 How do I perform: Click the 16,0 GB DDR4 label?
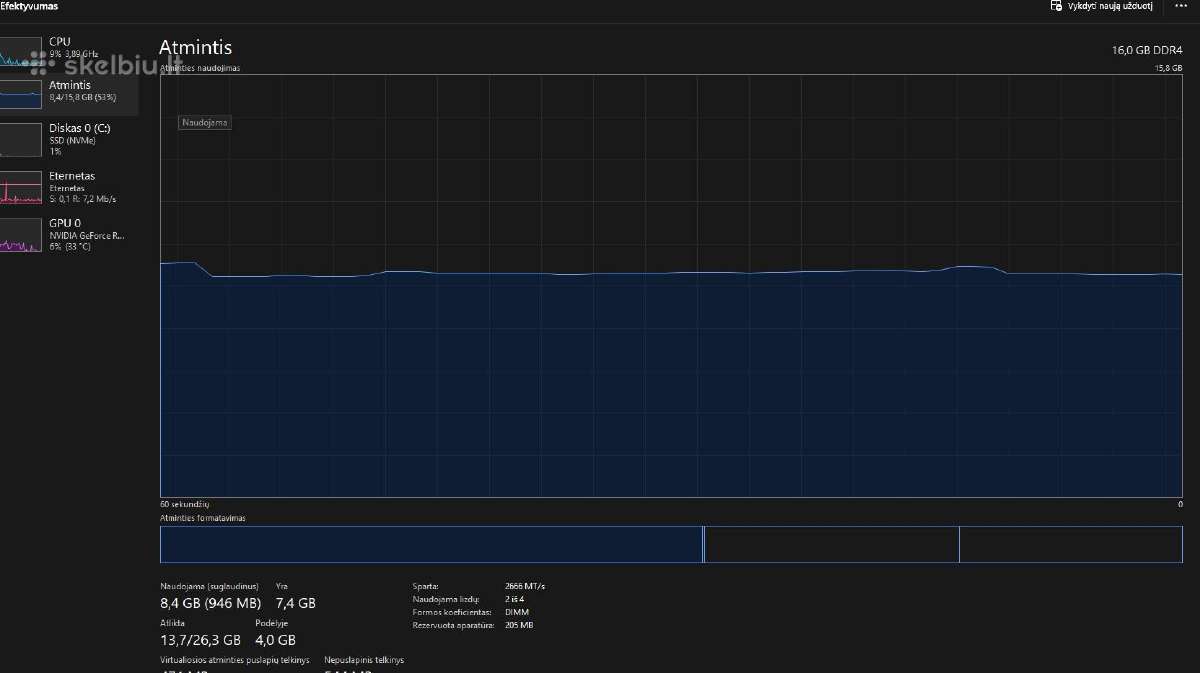(1147, 49)
